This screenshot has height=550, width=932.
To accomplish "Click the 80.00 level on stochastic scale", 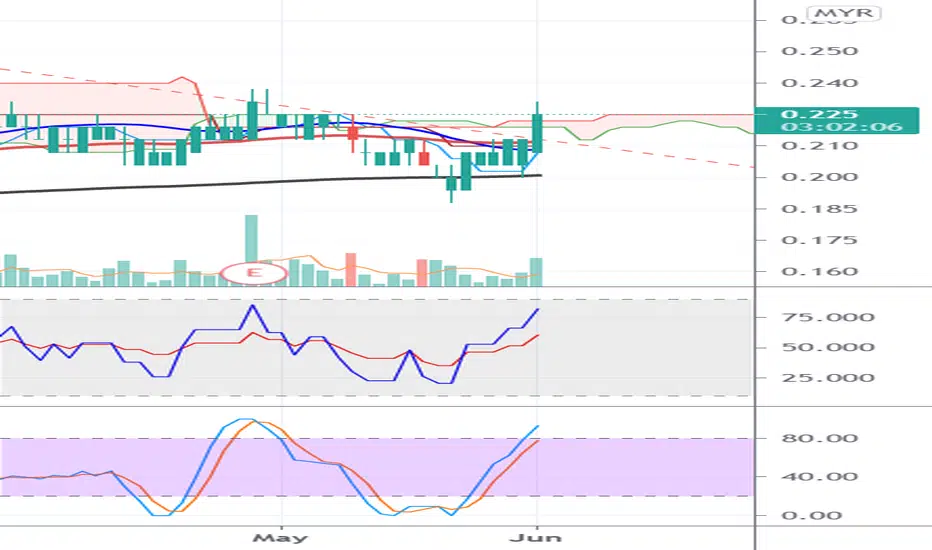I will pyautogui.click(x=820, y=438).
